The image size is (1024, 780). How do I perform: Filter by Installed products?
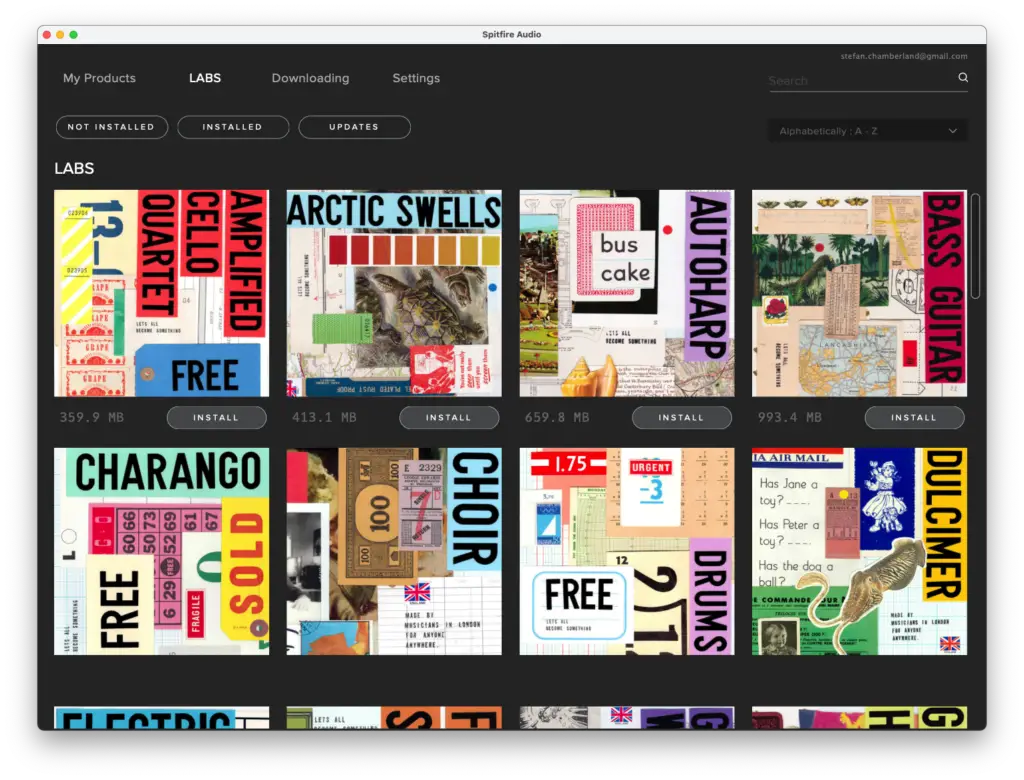[232, 127]
